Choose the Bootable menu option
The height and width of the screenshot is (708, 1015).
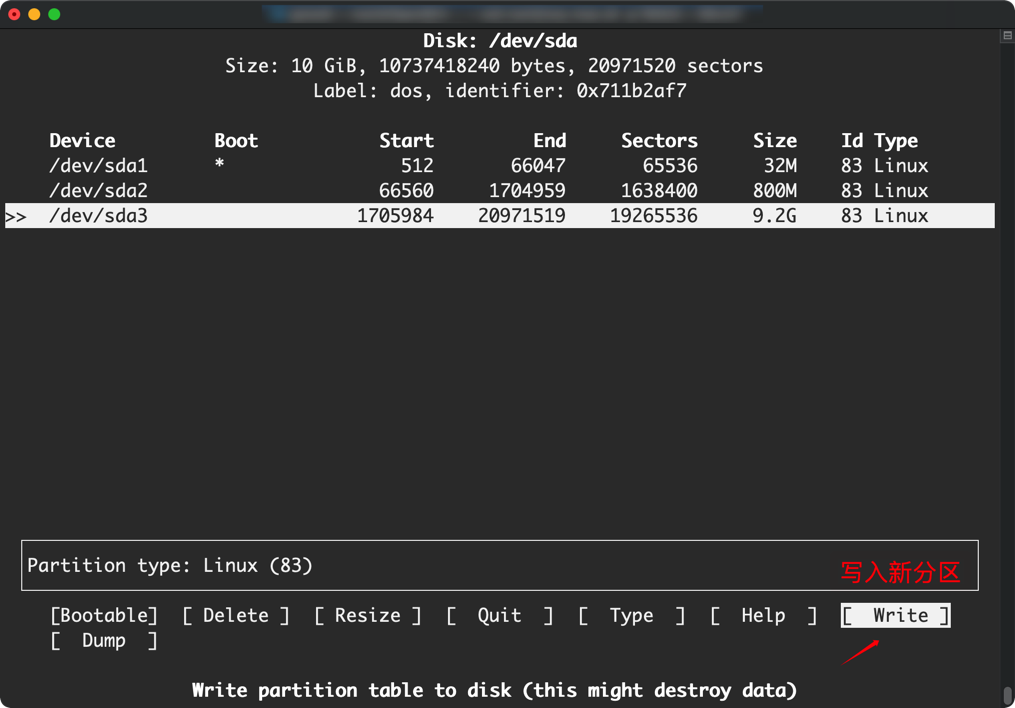(104, 616)
